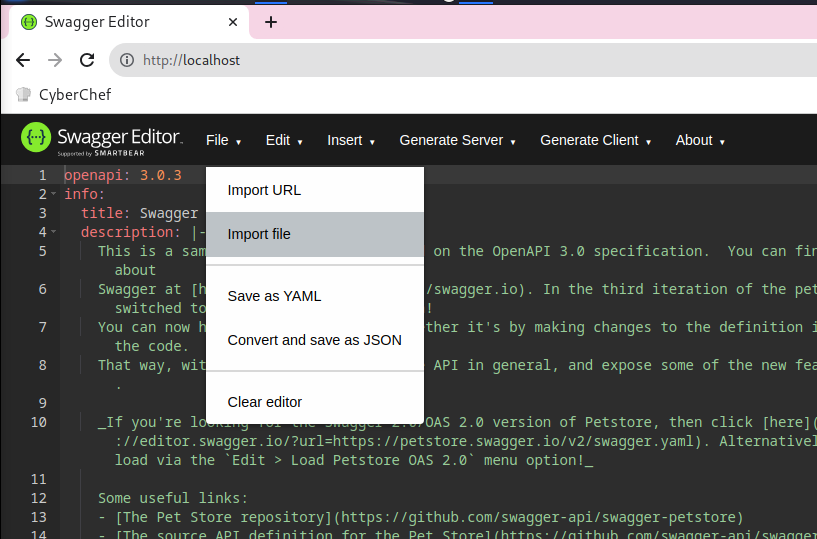Open the CyberChef bookmark

click(x=64, y=94)
